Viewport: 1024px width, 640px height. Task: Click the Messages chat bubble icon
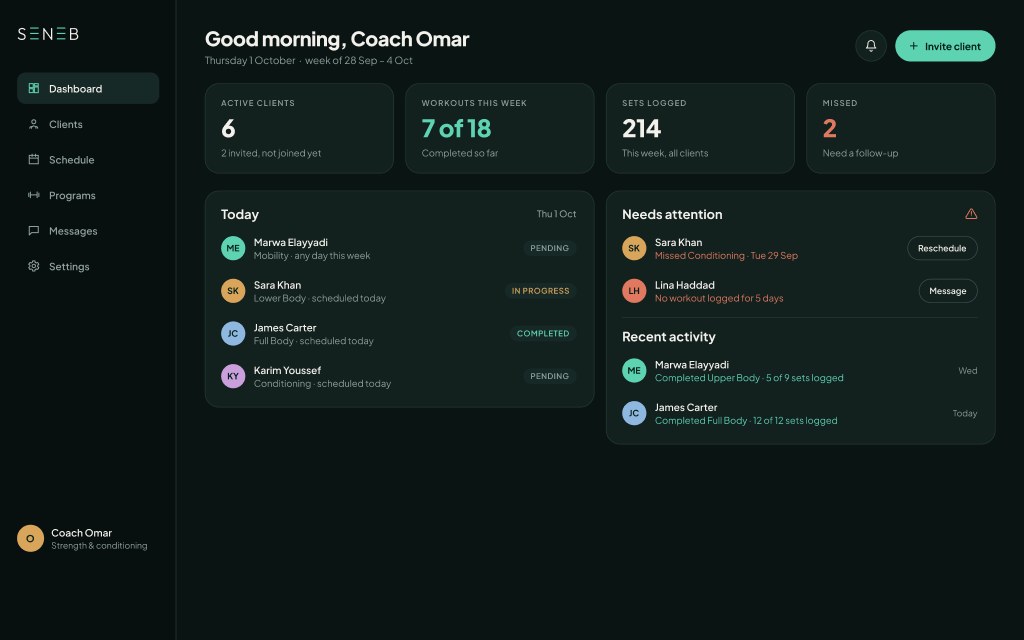pyautogui.click(x=34, y=231)
